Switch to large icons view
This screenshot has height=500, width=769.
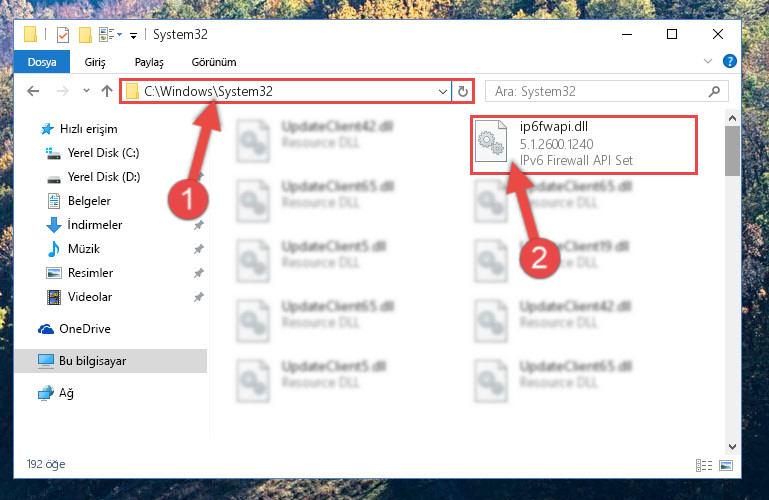point(726,465)
